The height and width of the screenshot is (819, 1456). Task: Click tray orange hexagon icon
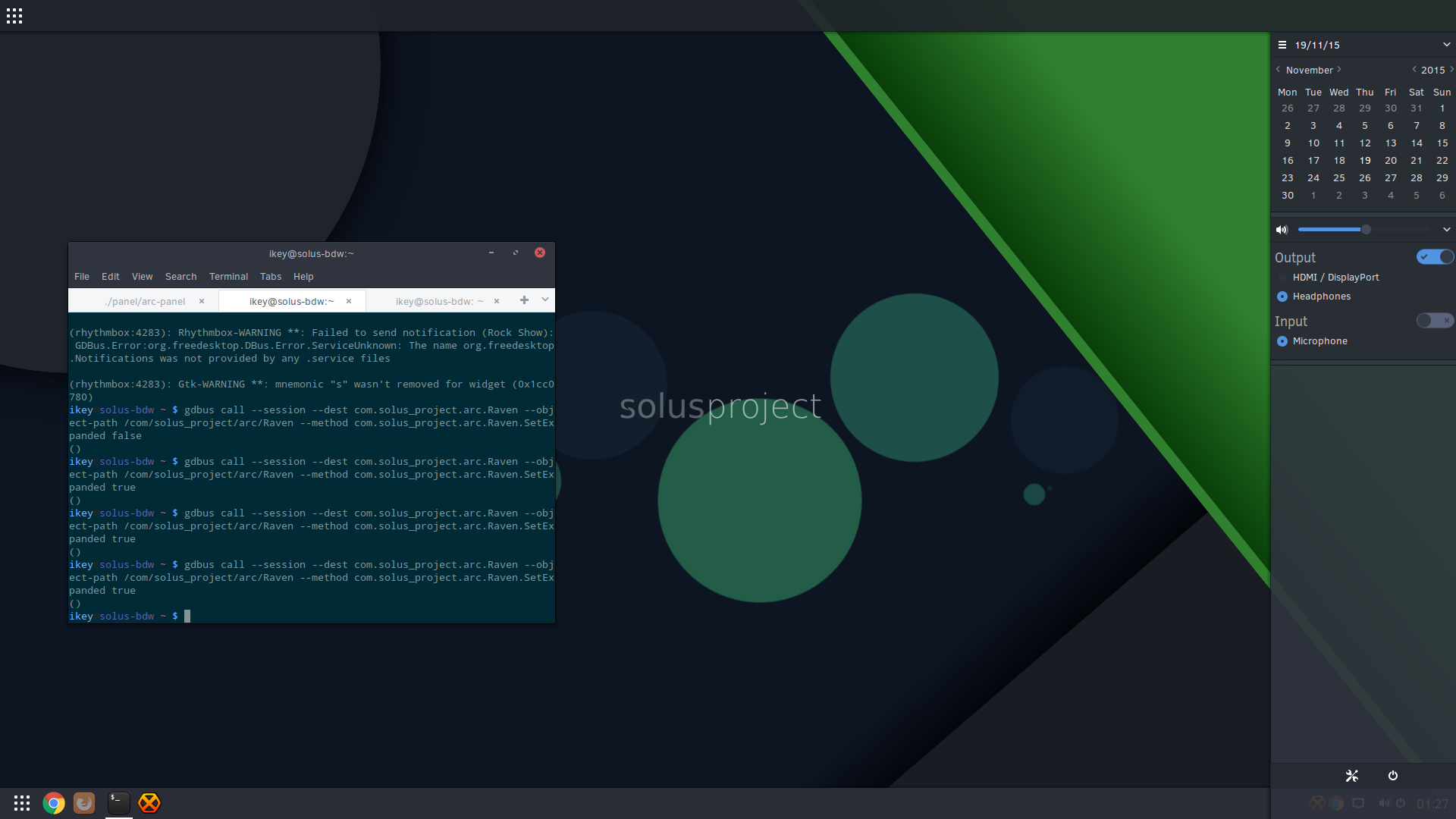pyautogui.click(x=1318, y=803)
